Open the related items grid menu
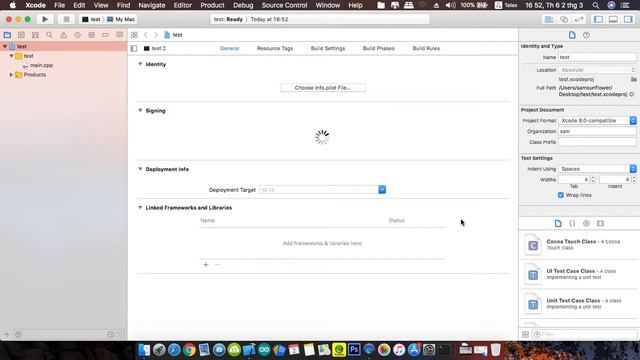The image size is (640, 360). click(x=134, y=35)
